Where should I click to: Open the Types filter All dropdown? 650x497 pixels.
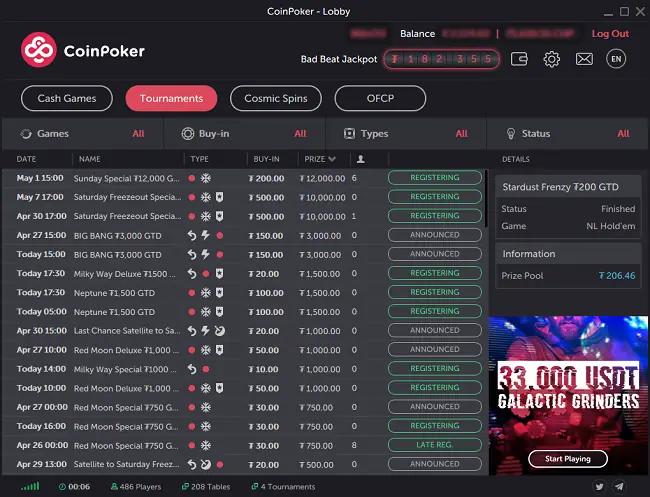click(x=461, y=134)
